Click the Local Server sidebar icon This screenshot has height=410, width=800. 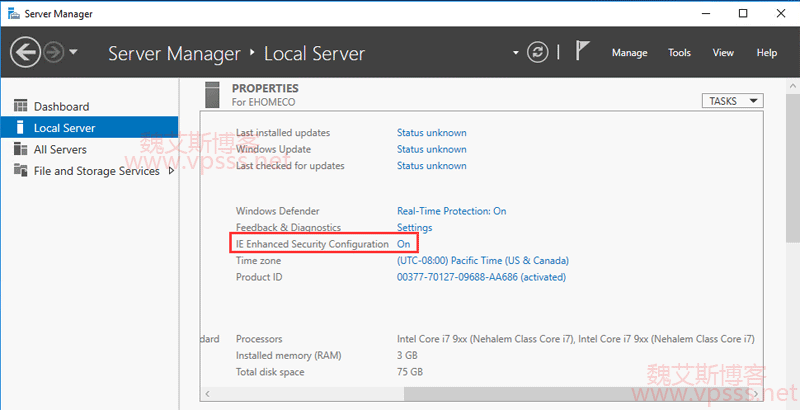[22, 128]
